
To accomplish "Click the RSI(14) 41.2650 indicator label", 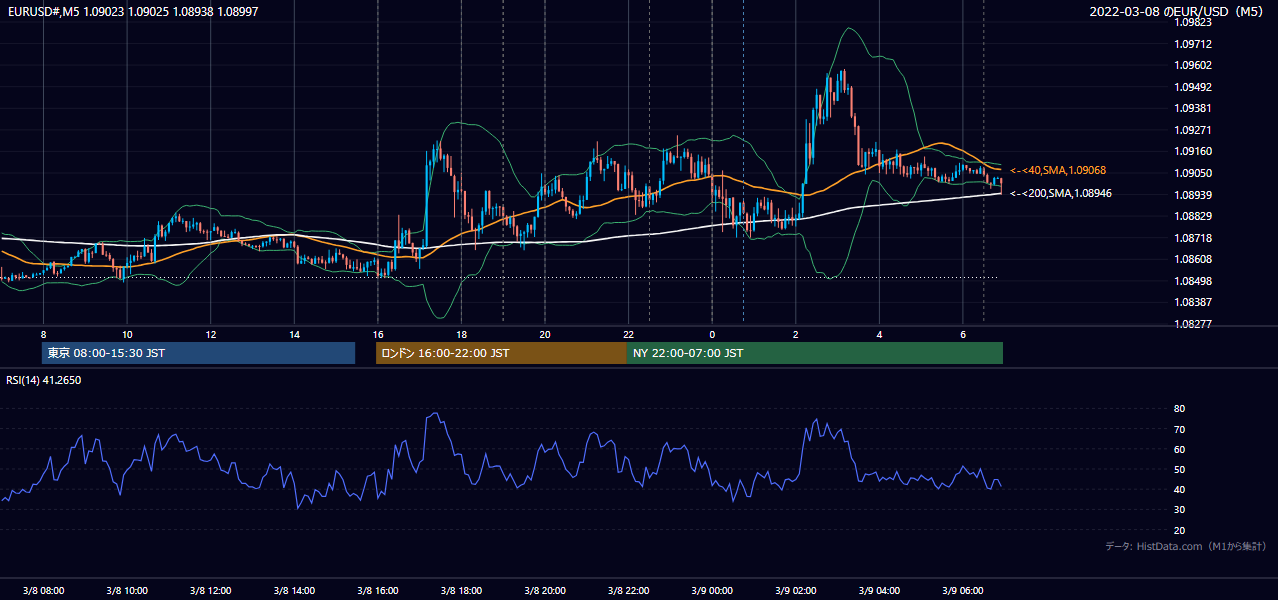I will [x=44, y=380].
